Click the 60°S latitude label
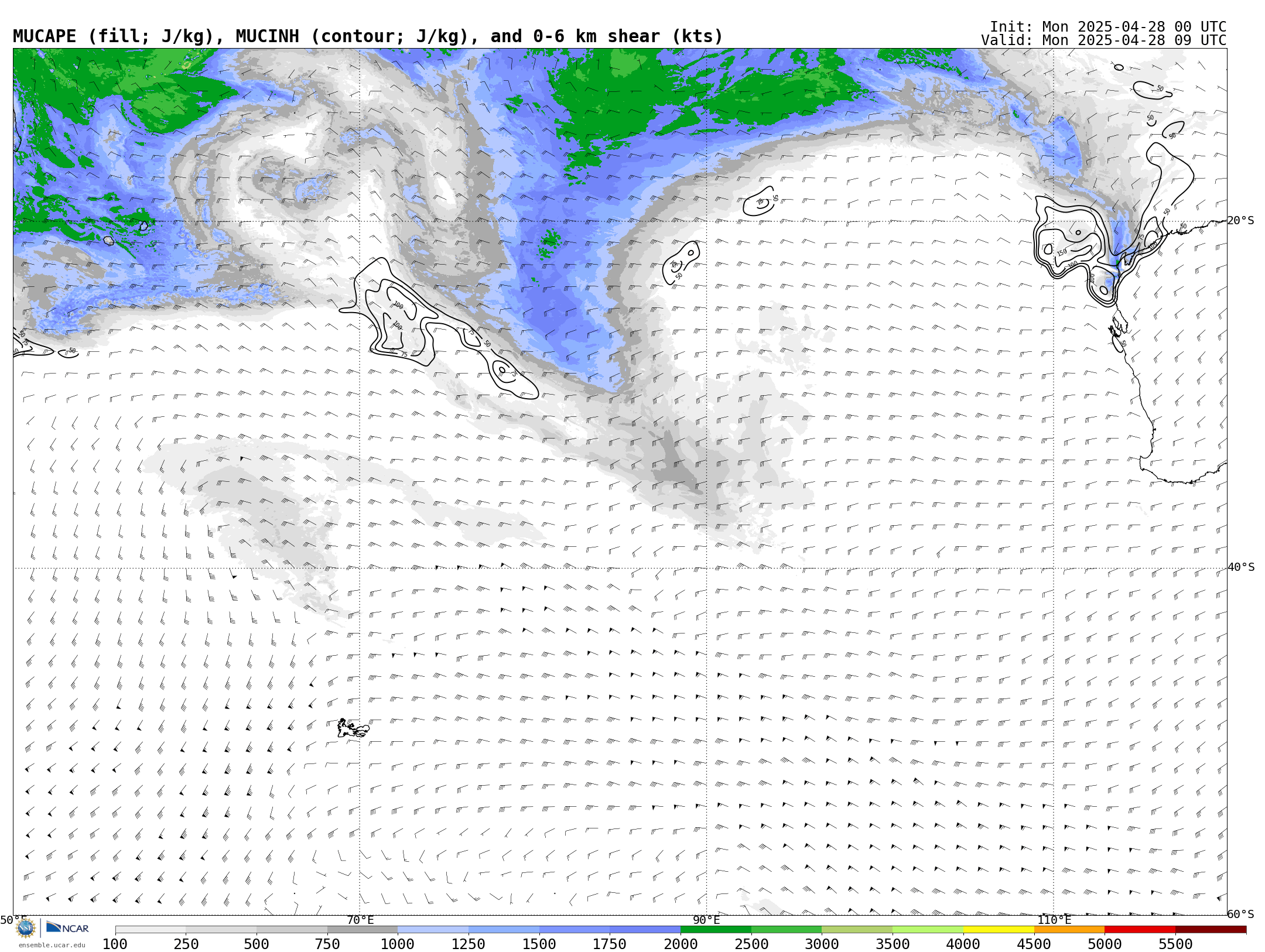 click(x=1241, y=914)
